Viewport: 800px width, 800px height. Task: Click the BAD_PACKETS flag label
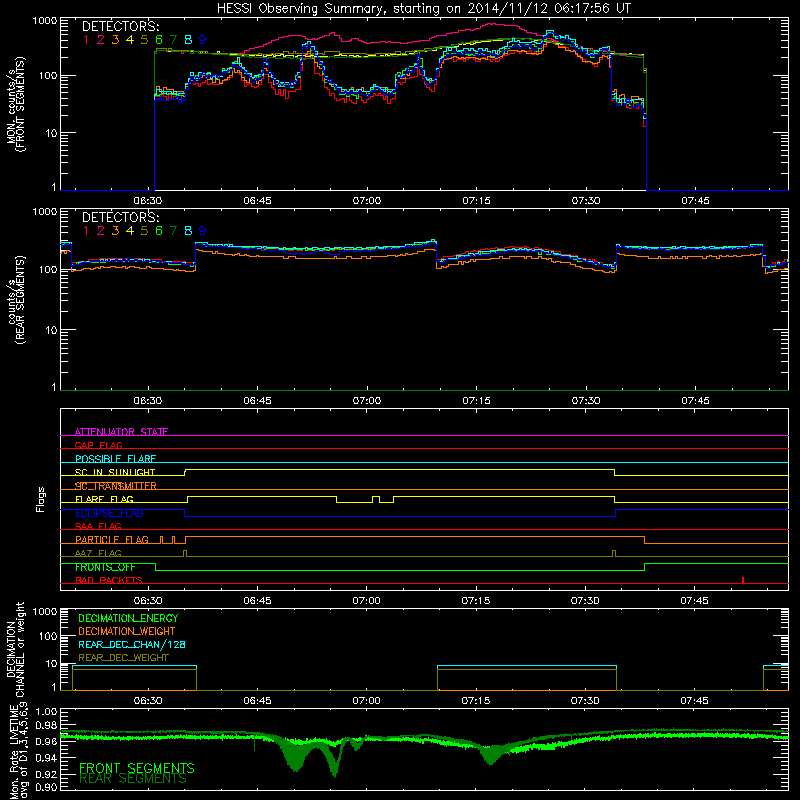click(109, 580)
